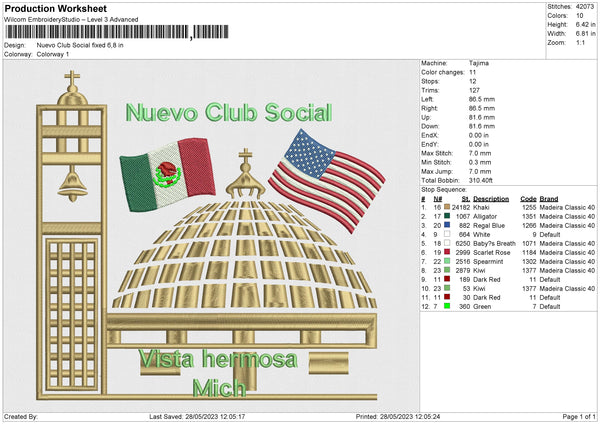The image size is (600, 424).
Task: Click the Kiwi swatch in row 8
Action: [447, 270]
